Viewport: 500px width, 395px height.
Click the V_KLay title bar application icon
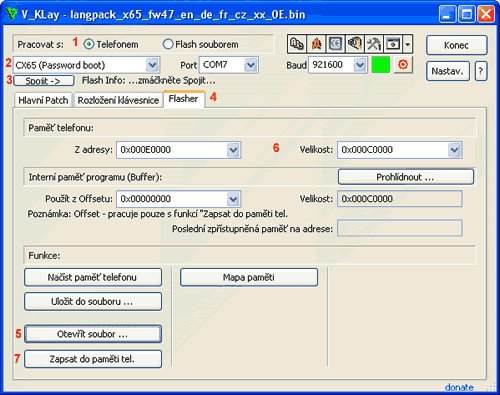click(x=12, y=14)
